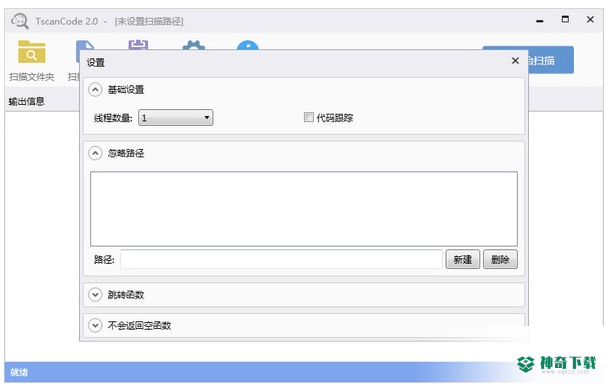This screenshot has height=386, width=608.
Task: Enable the 代码跟踪 checkbox
Action: (x=309, y=117)
